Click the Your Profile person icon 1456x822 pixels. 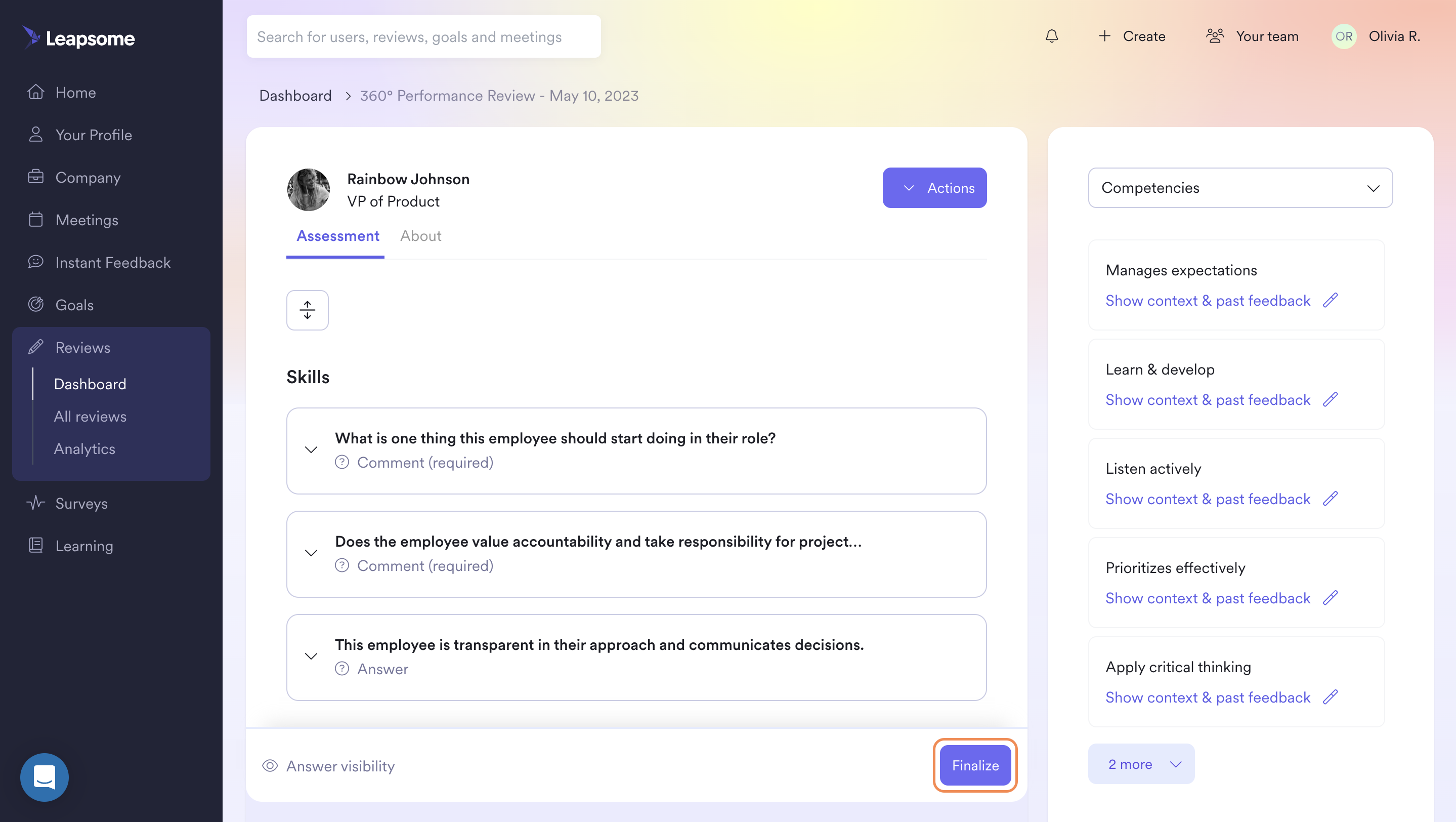[35, 135]
